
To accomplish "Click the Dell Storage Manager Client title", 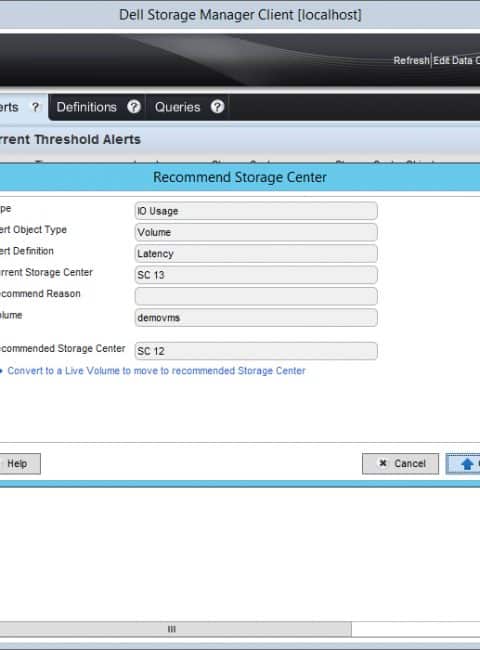I will (x=240, y=15).
